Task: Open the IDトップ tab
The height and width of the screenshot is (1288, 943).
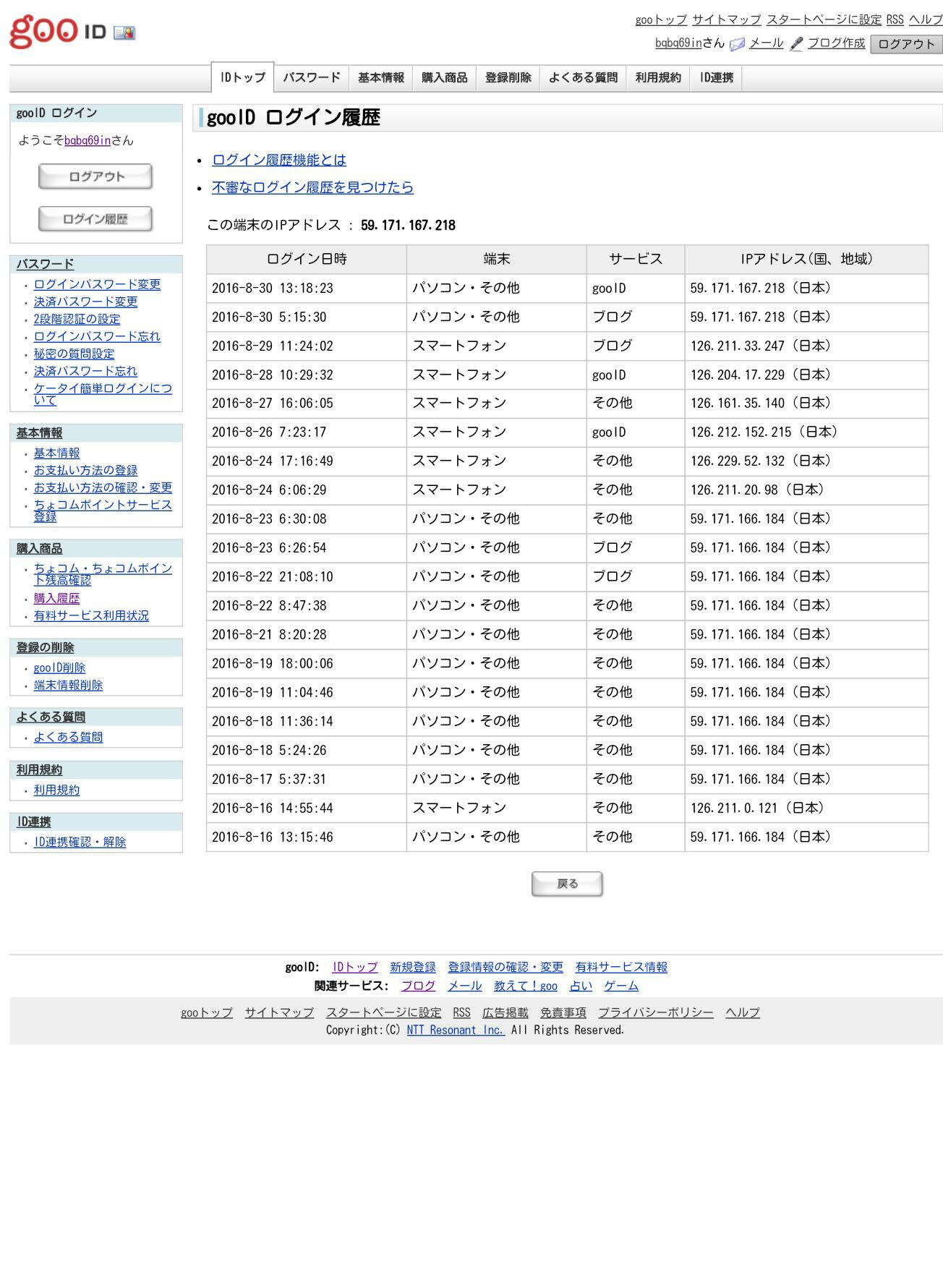Action: (242, 77)
